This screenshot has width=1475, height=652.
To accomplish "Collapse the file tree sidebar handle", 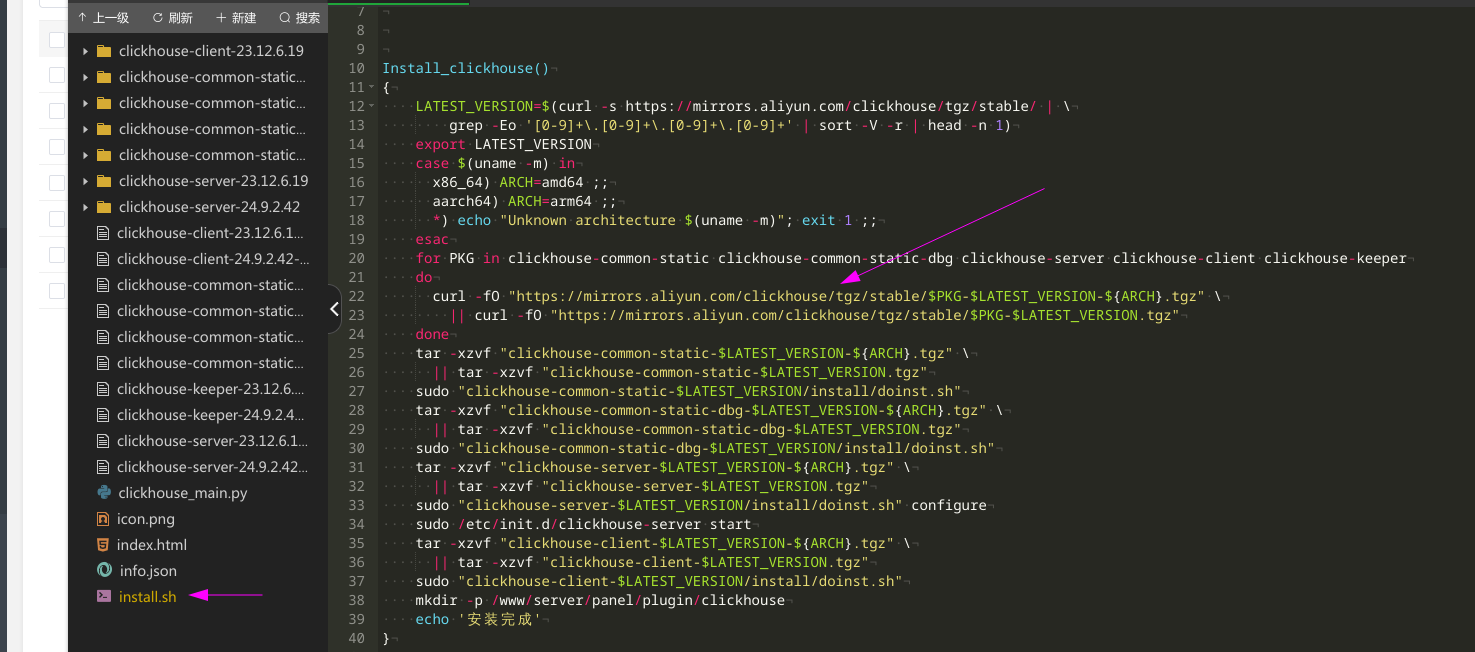I will point(335,310).
